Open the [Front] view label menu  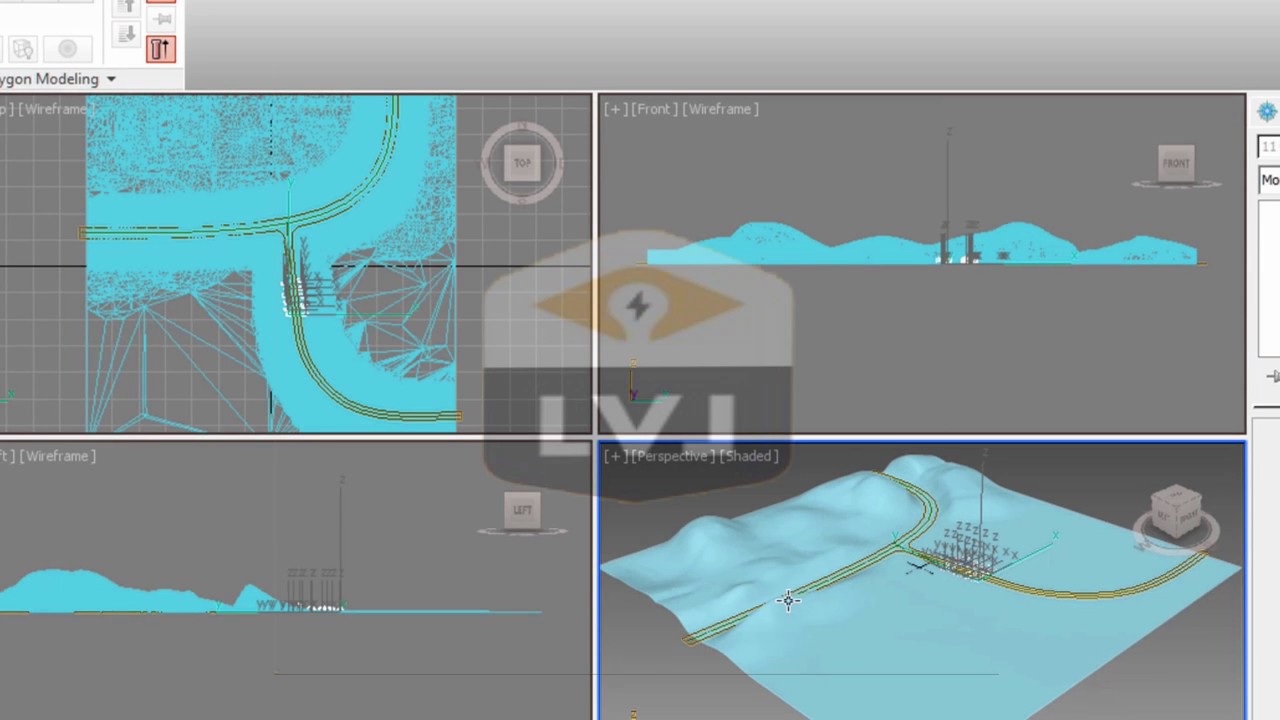click(653, 109)
